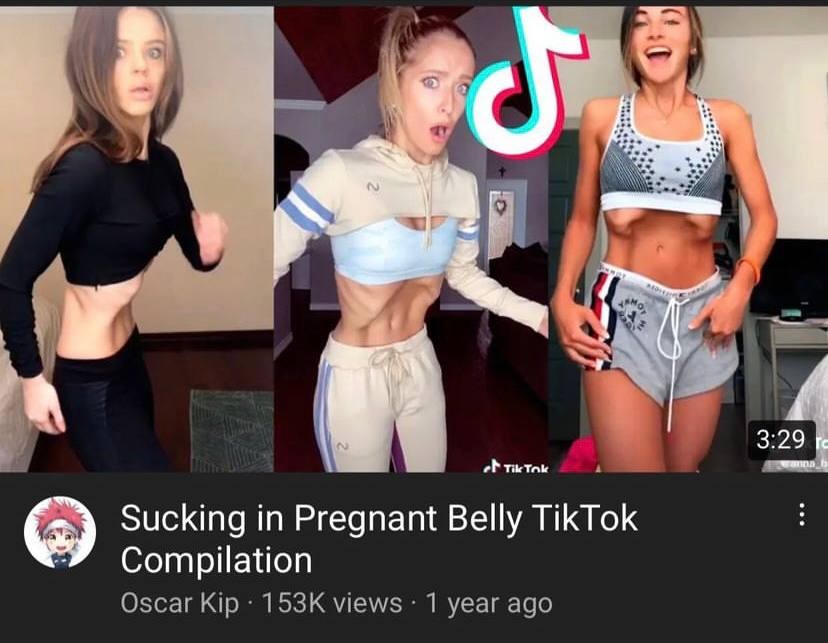This screenshot has width=828, height=643.
Task: Tap the 'Oscar Kip' channel name
Action: [x=180, y=603]
